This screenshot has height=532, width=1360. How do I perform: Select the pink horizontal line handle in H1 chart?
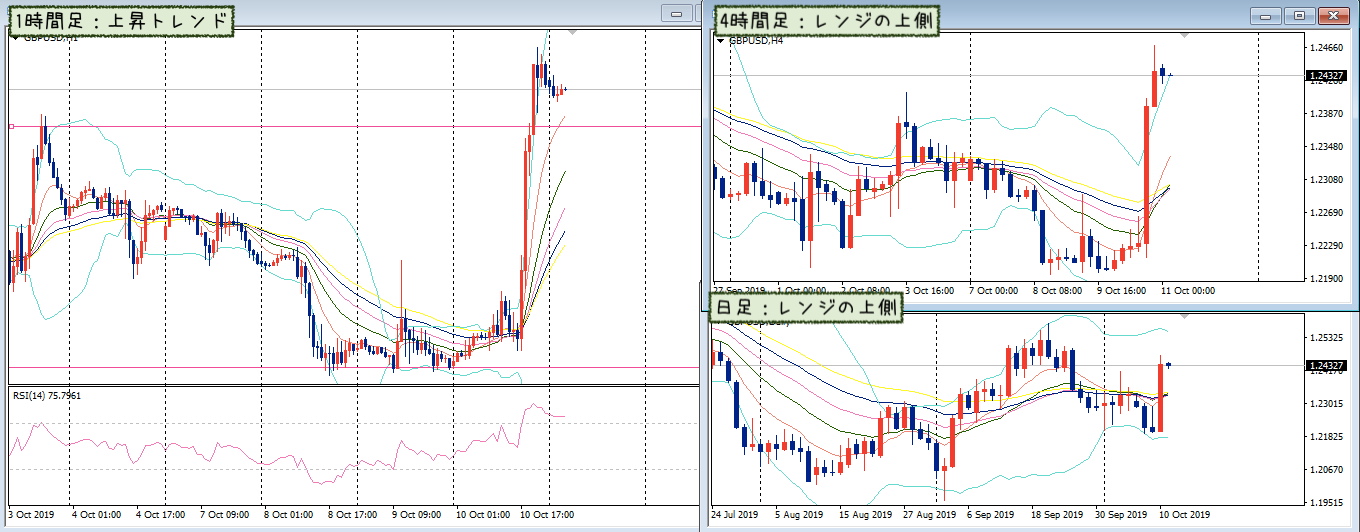10,126
